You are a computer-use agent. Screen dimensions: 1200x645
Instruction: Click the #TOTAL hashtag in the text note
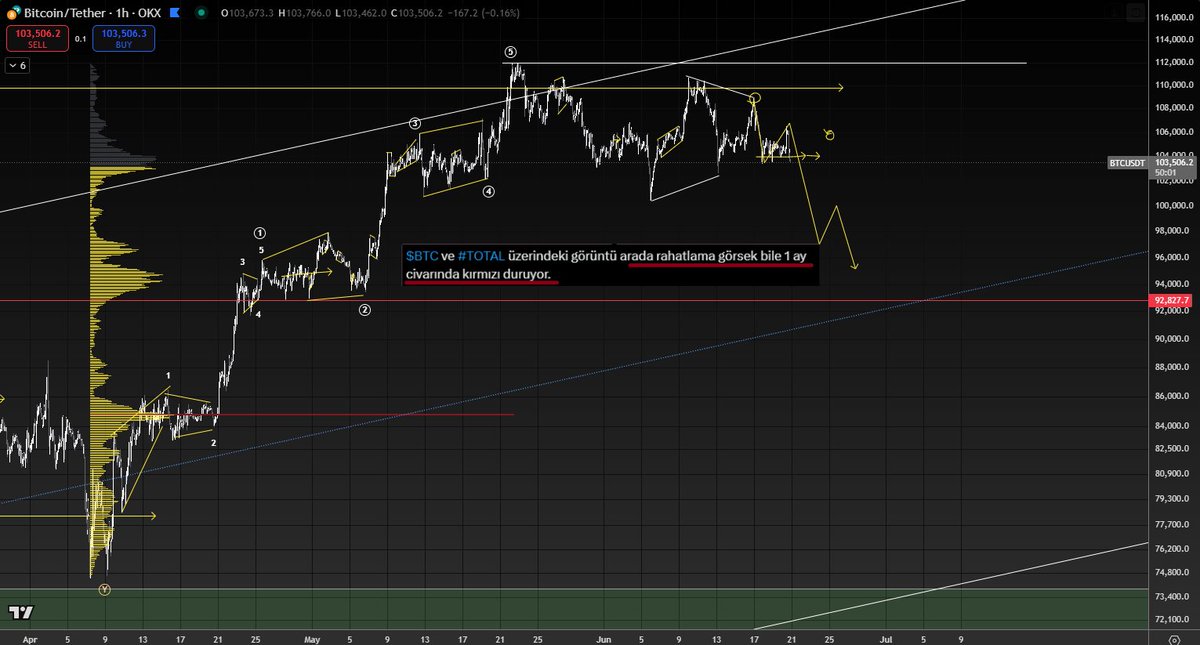(480, 256)
